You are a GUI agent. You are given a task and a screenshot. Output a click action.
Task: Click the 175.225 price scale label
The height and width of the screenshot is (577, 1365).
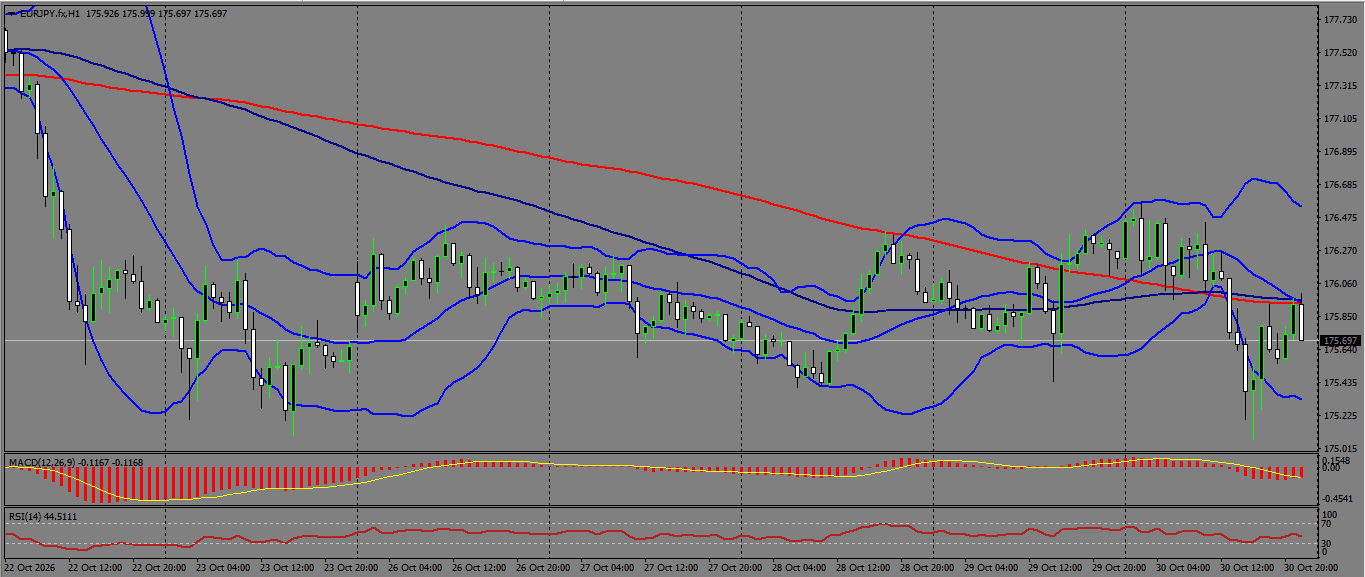(x=1338, y=416)
